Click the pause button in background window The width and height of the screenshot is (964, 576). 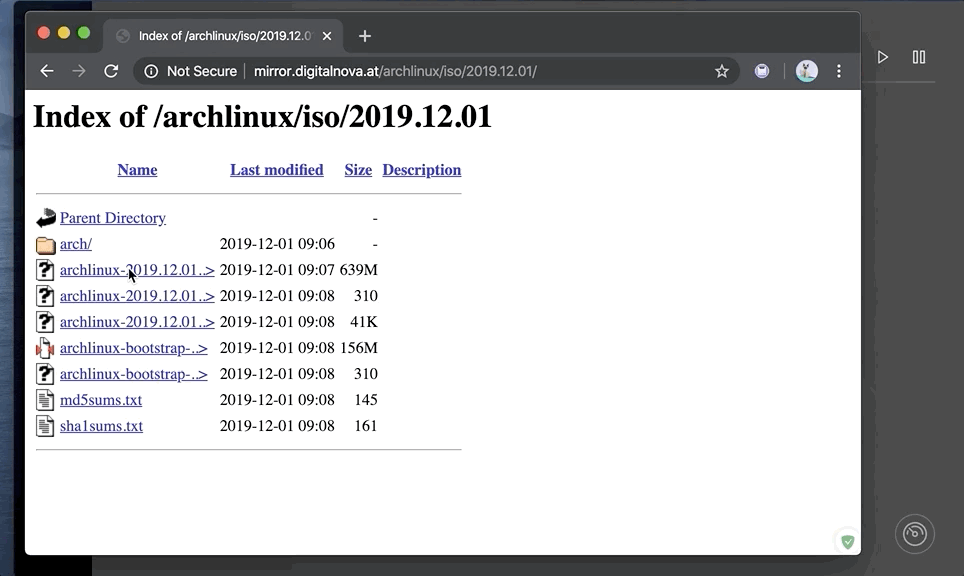pyautogui.click(x=919, y=57)
